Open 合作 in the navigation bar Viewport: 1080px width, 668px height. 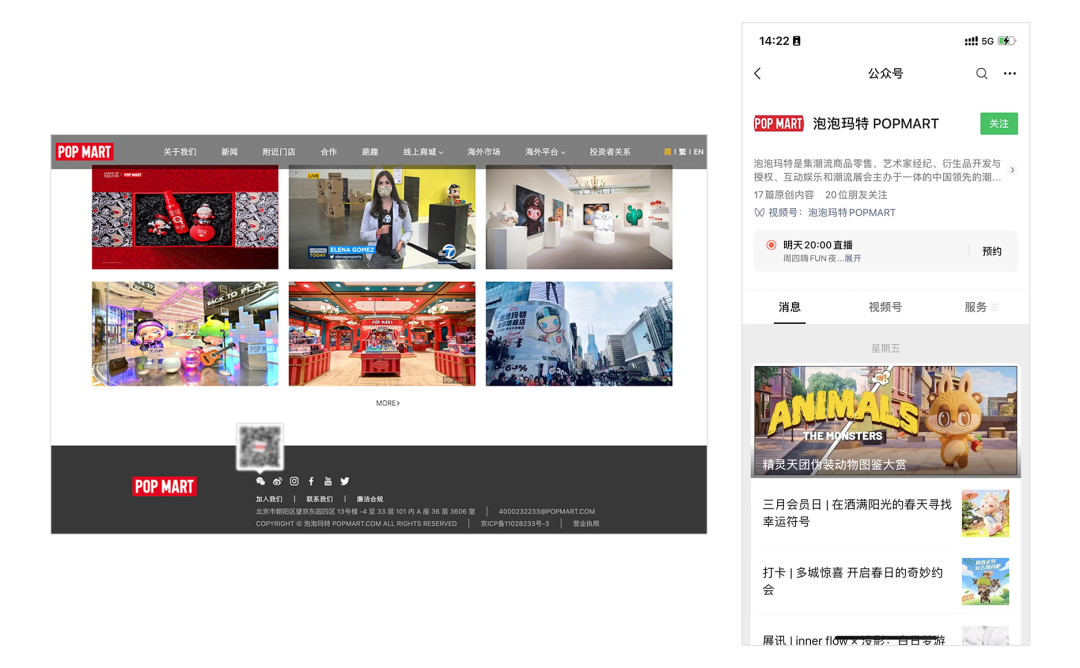[329, 152]
